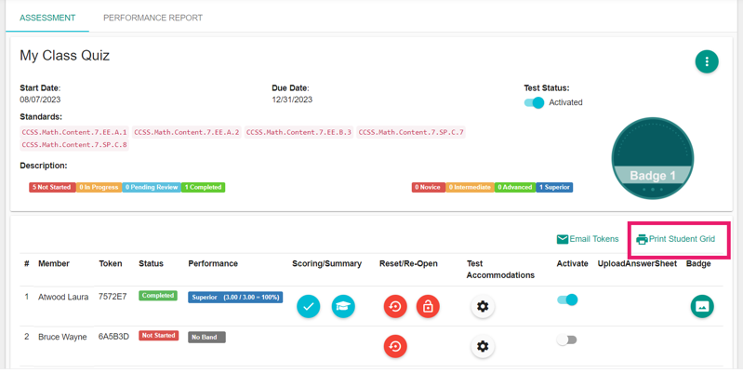Screen dimensions: 744x374
Task: Reset the test for Atwood Laura
Action: [x=395, y=307]
